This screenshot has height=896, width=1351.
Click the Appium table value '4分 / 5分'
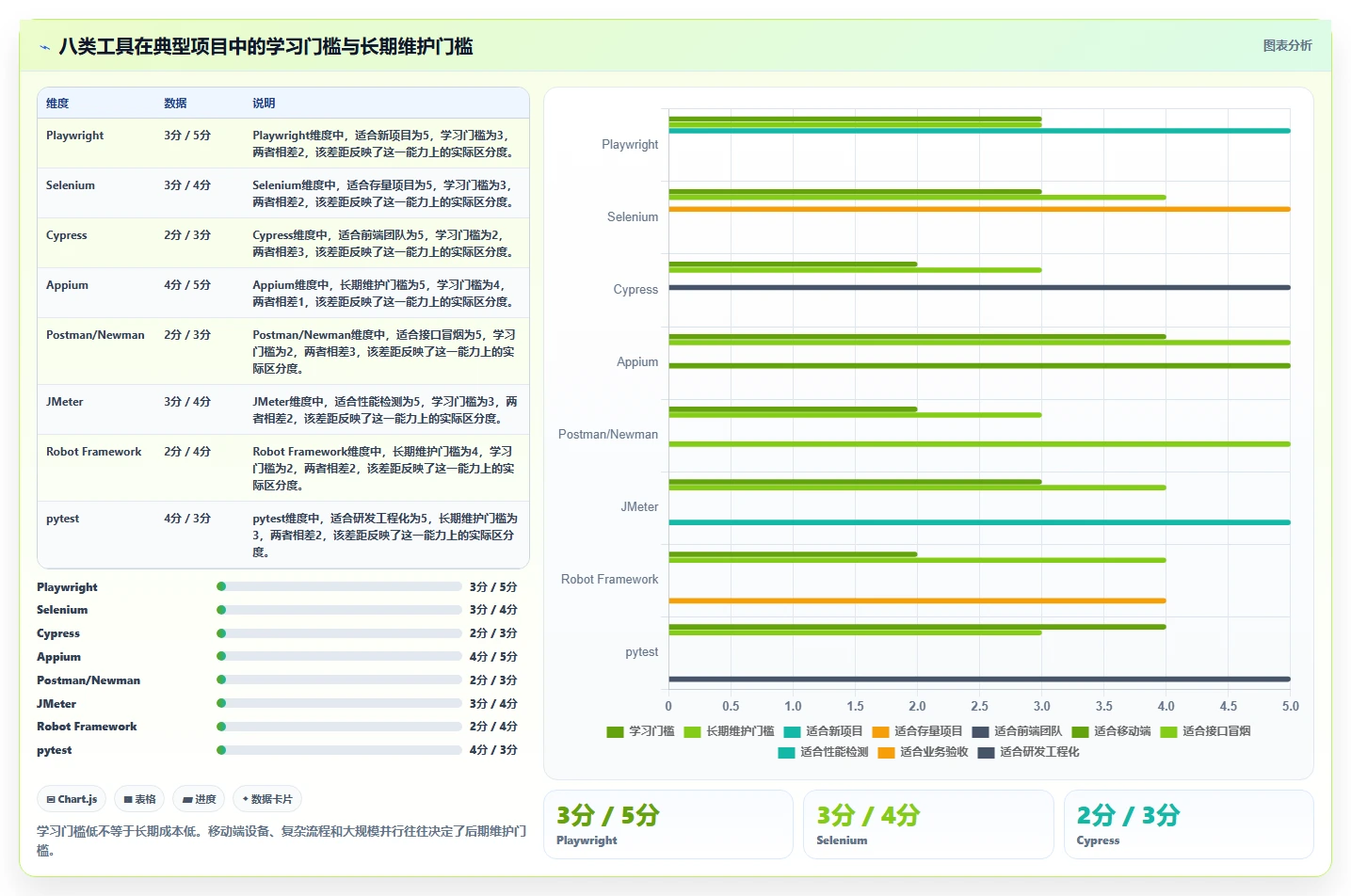pos(187,285)
